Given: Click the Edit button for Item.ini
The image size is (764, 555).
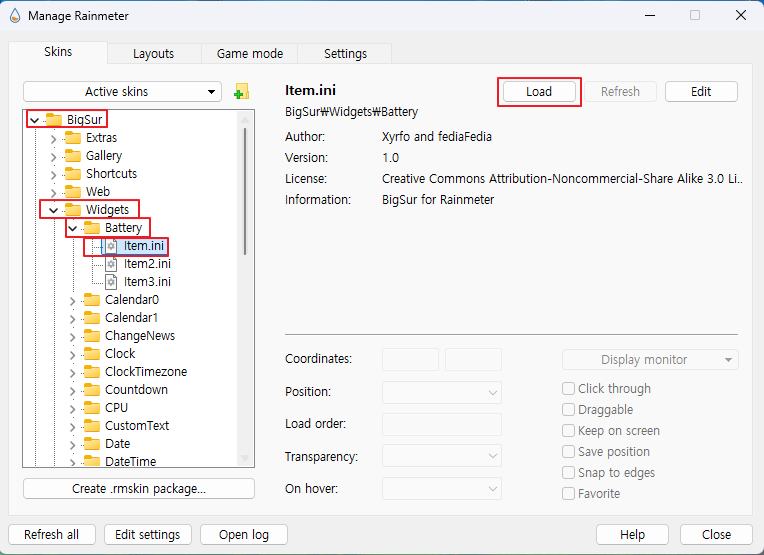Looking at the screenshot, I should pyautogui.click(x=701, y=92).
